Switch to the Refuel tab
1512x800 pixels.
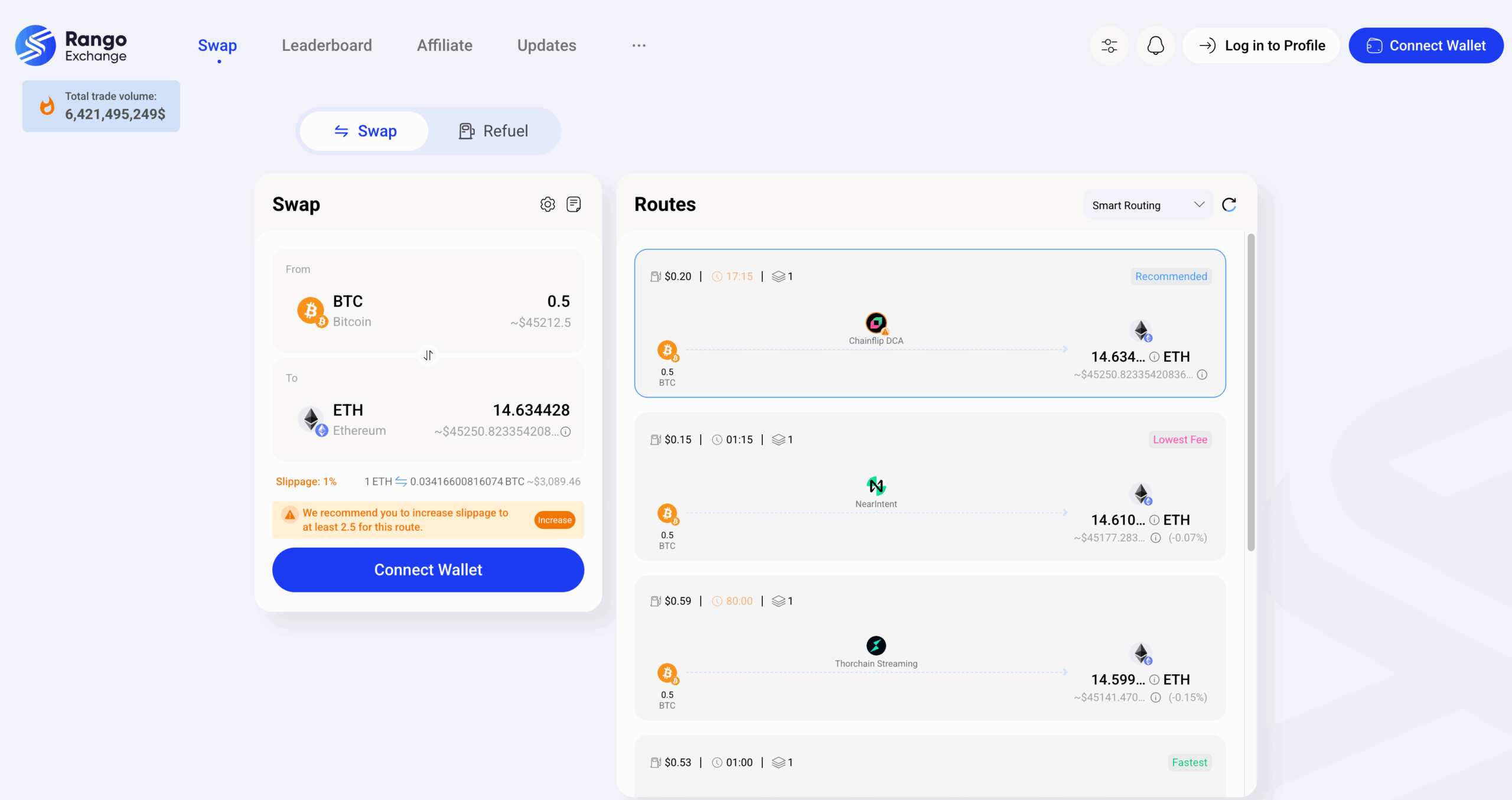click(x=494, y=131)
